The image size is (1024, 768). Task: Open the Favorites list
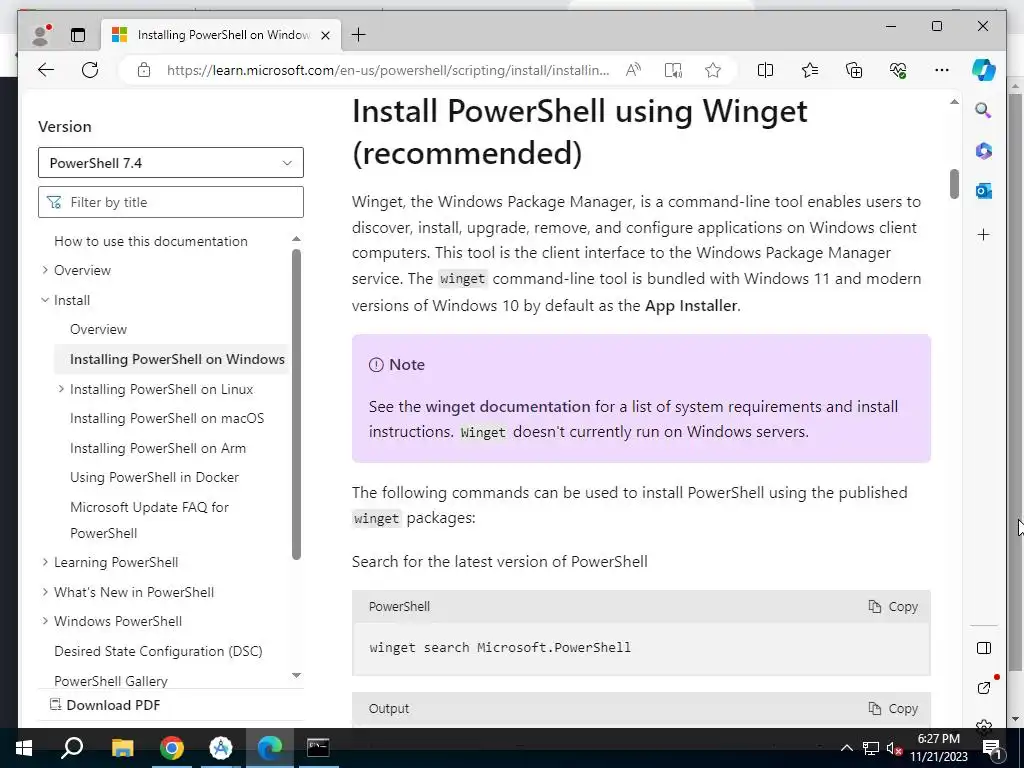pos(810,70)
